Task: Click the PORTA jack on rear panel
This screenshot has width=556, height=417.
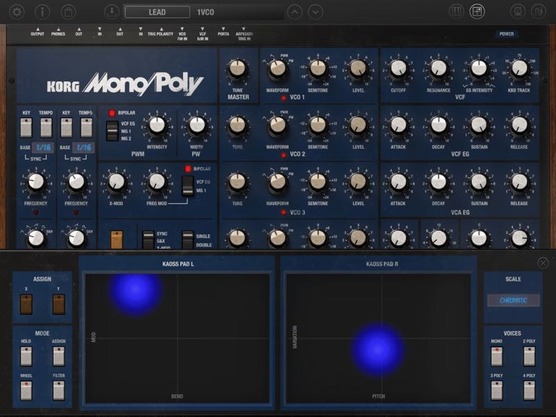Action: pos(223,32)
